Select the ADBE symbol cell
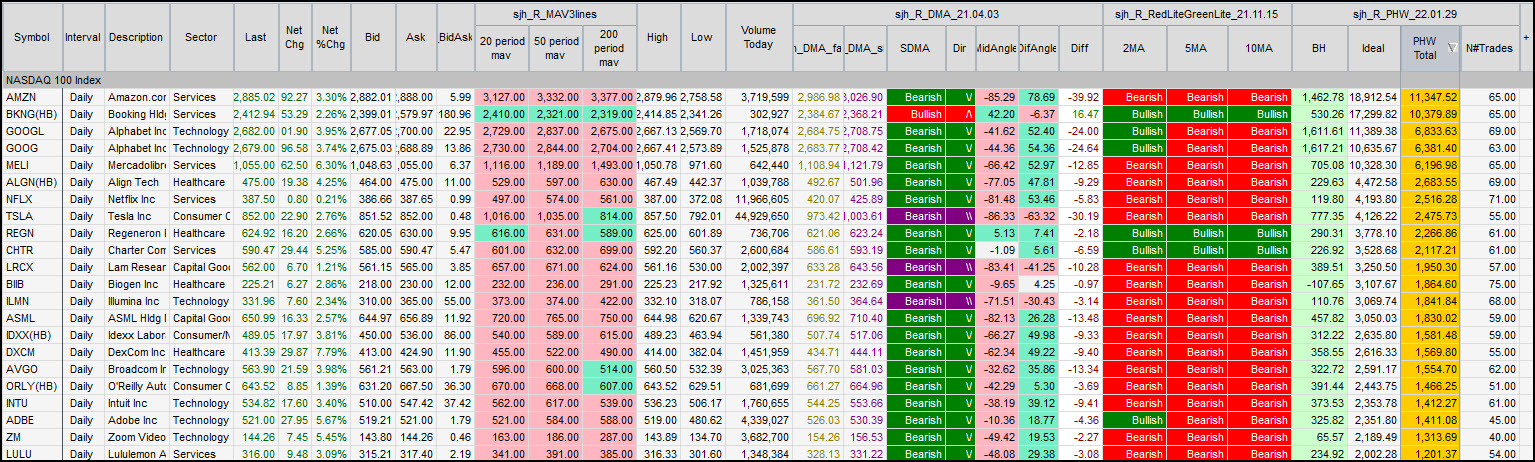 33,420
